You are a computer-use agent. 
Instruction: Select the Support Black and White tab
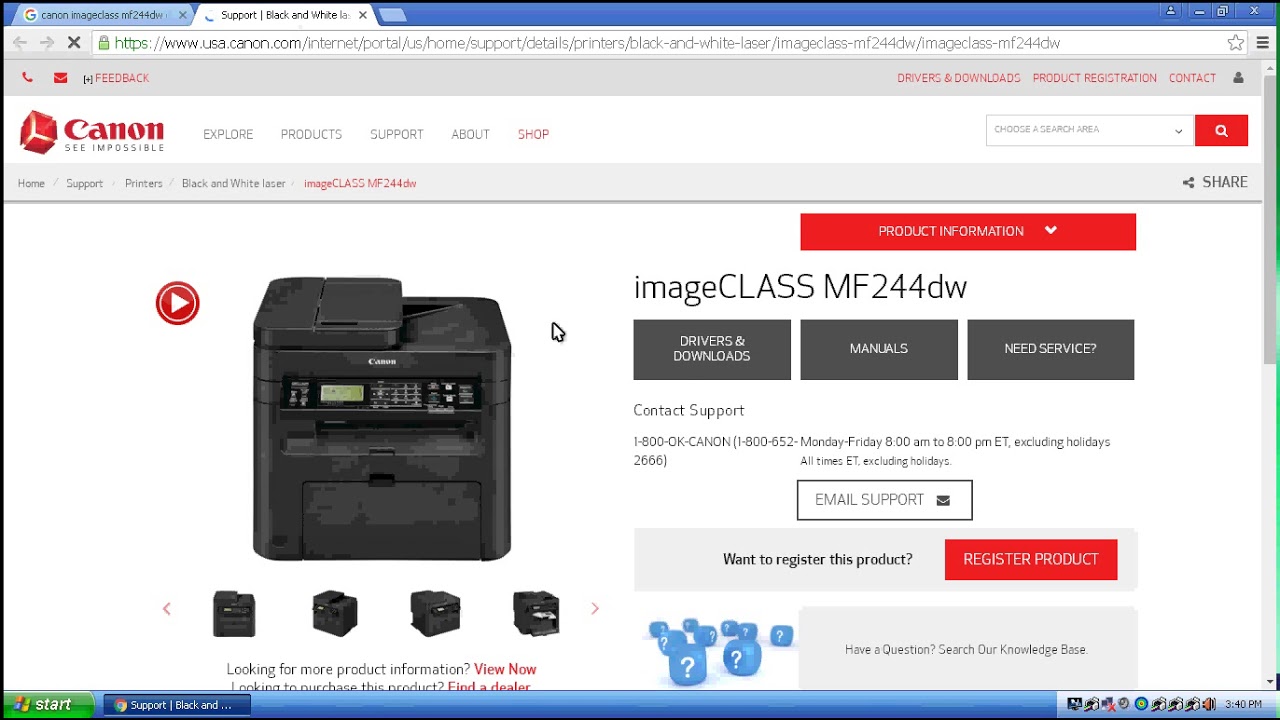point(284,15)
